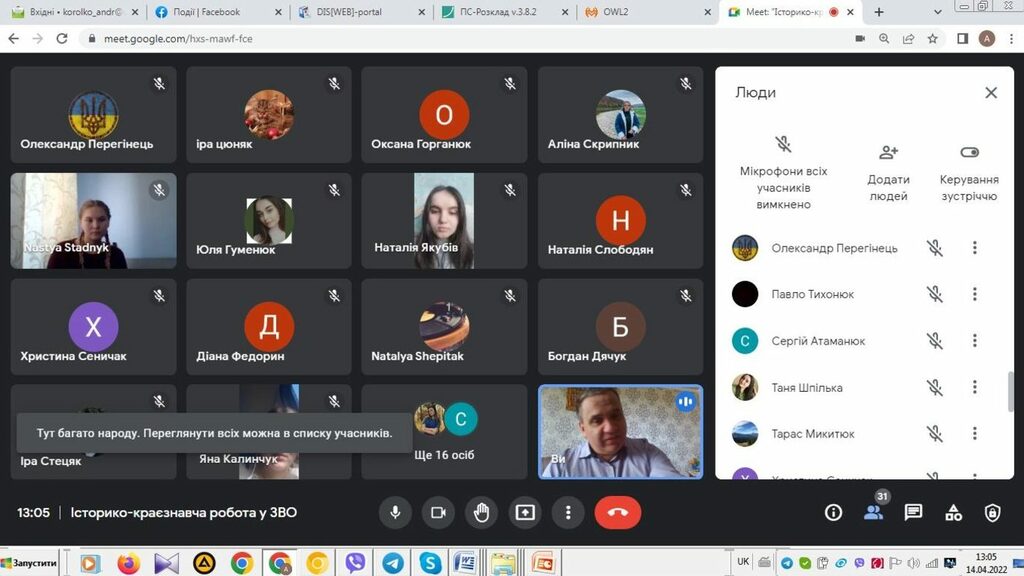Open more options for Таня Шпілька

click(975, 387)
